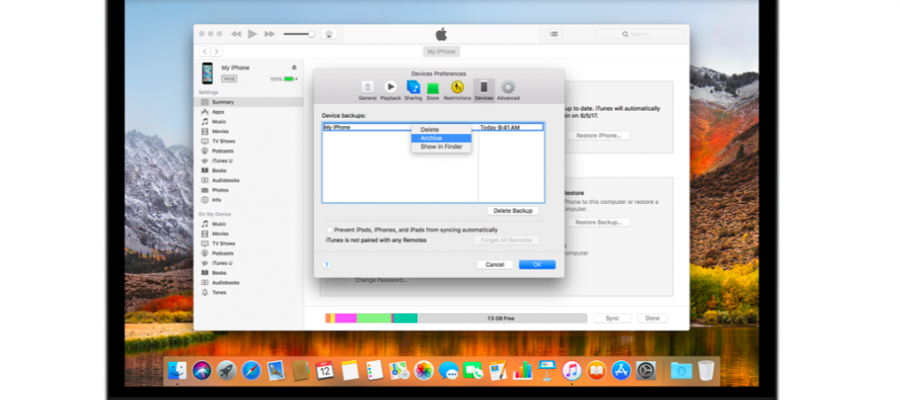This screenshot has width=900, height=400.
Task: Click Forget All Remotes button
Action: [x=506, y=240]
